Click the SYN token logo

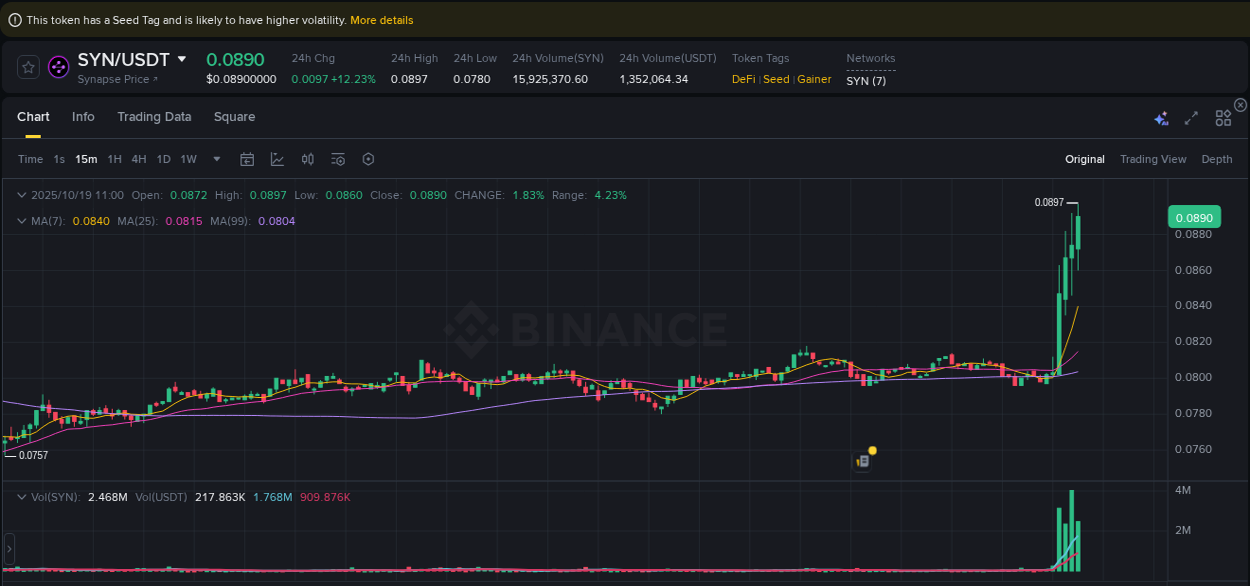58,66
